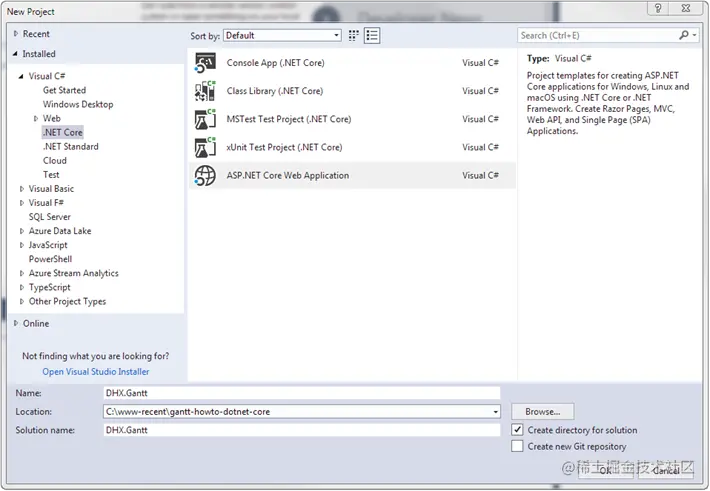Select the ASP.NET Core Web Application globe icon

[205, 175]
